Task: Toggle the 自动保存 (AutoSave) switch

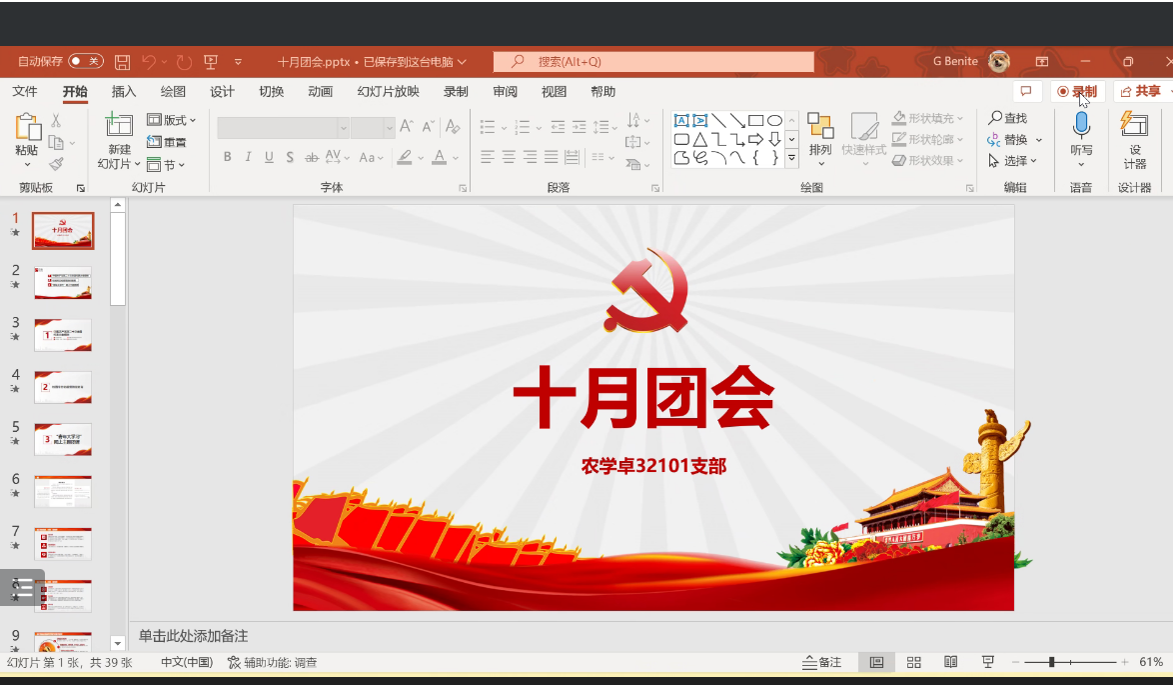Action: point(86,62)
